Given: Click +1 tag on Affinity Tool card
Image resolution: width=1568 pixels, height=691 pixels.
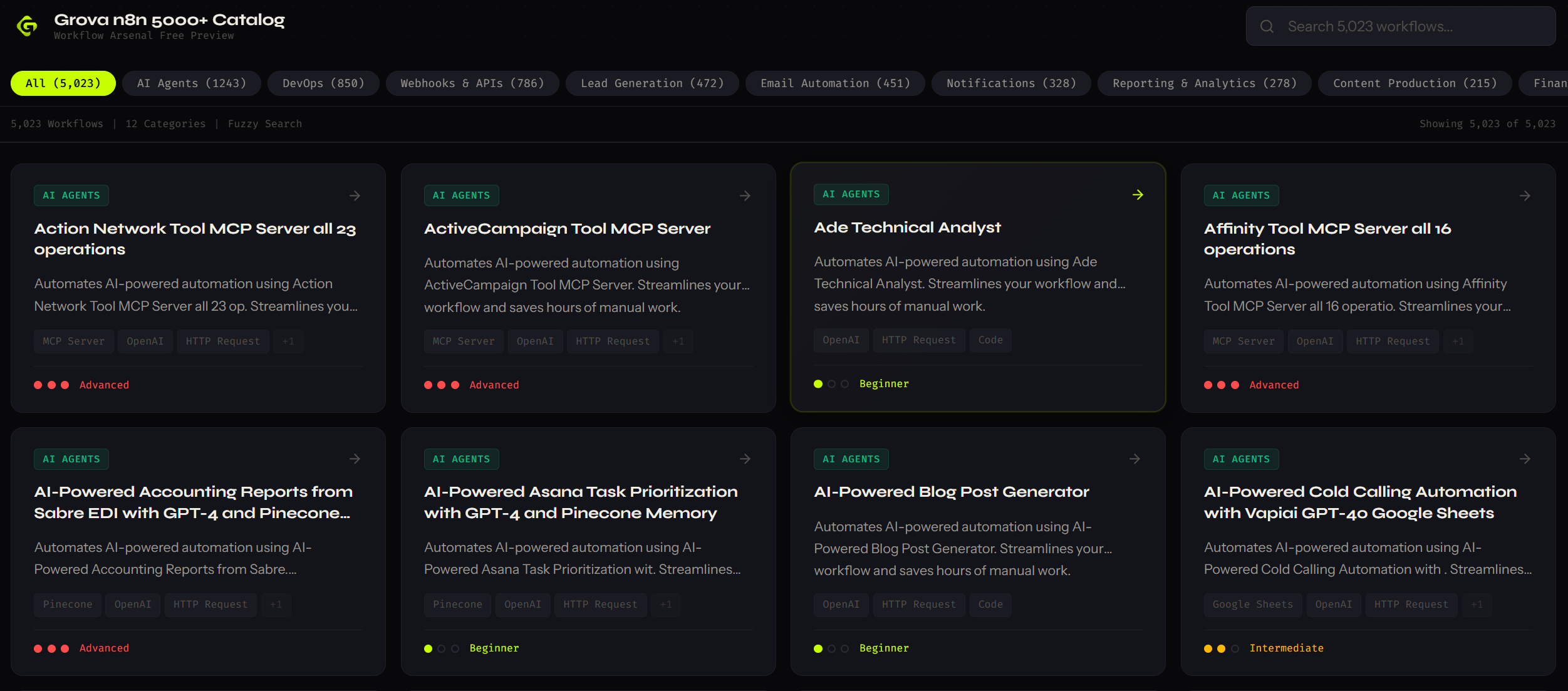Looking at the screenshot, I should click(x=1458, y=341).
